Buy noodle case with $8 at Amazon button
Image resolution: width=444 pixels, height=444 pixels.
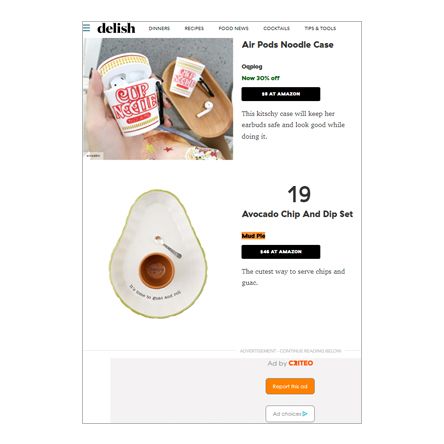pyautogui.click(x=281, y=94)
